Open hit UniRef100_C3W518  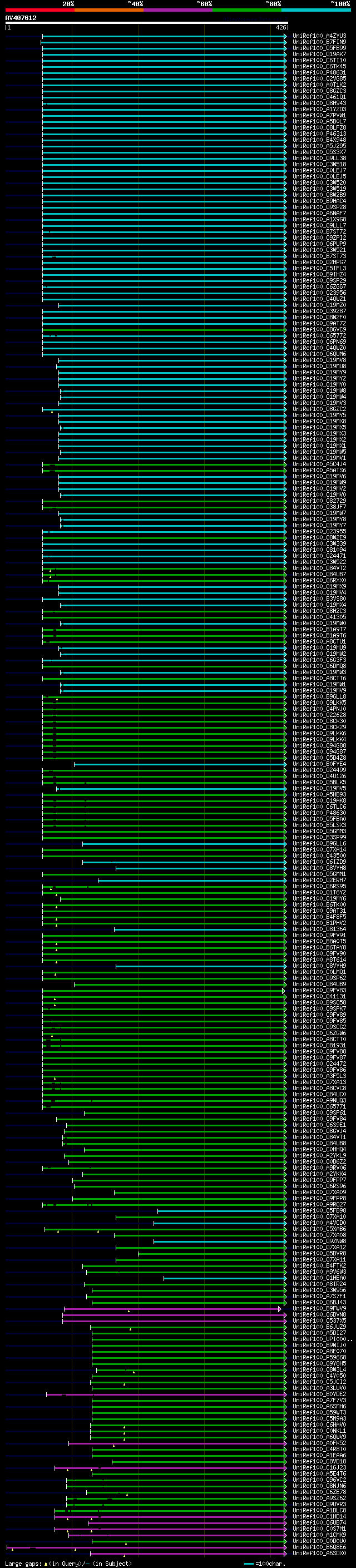(319, 164)
